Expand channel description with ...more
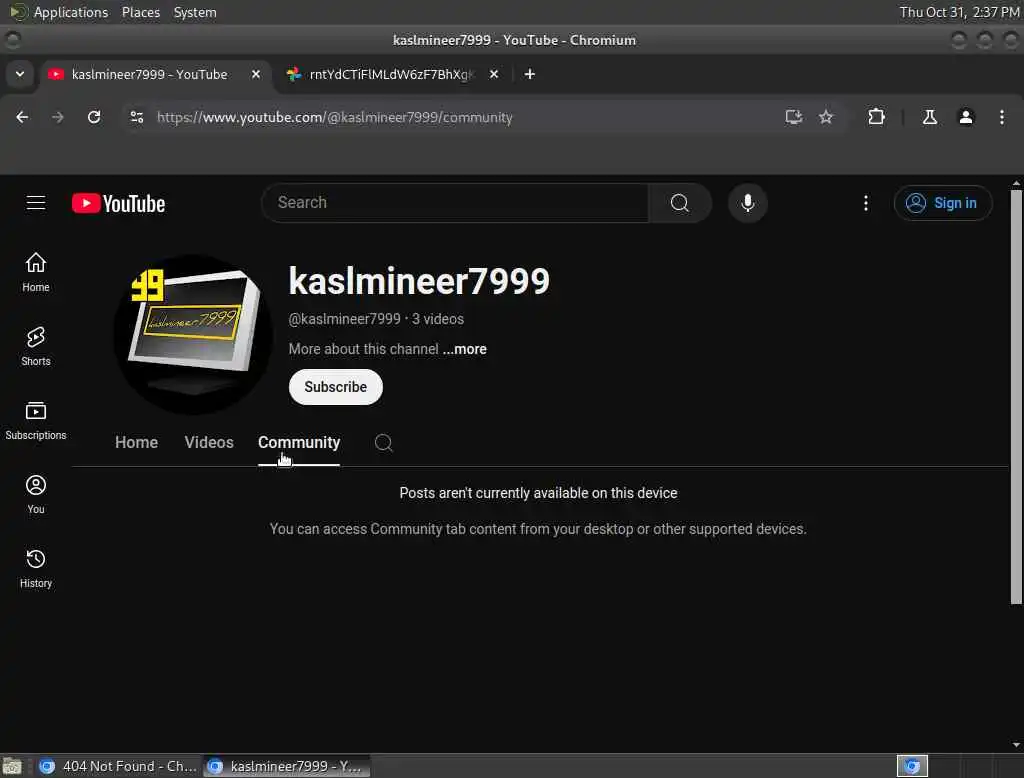Viewport: 1024px width, 778px height. 464,349
